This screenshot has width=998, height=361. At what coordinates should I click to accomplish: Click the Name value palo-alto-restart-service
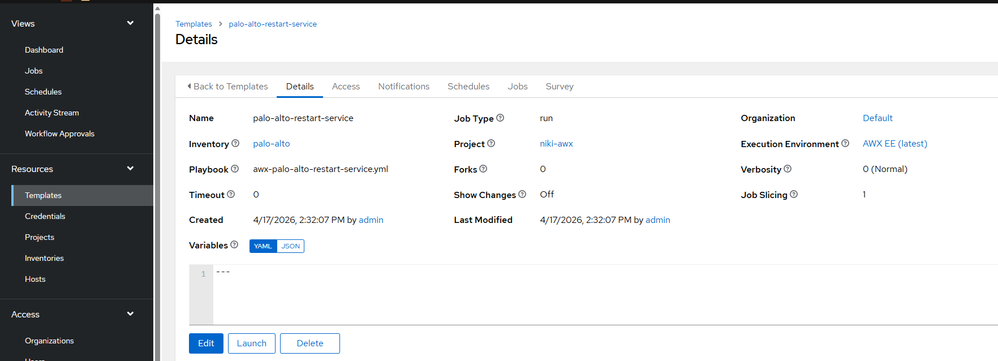tap(303, 118)
